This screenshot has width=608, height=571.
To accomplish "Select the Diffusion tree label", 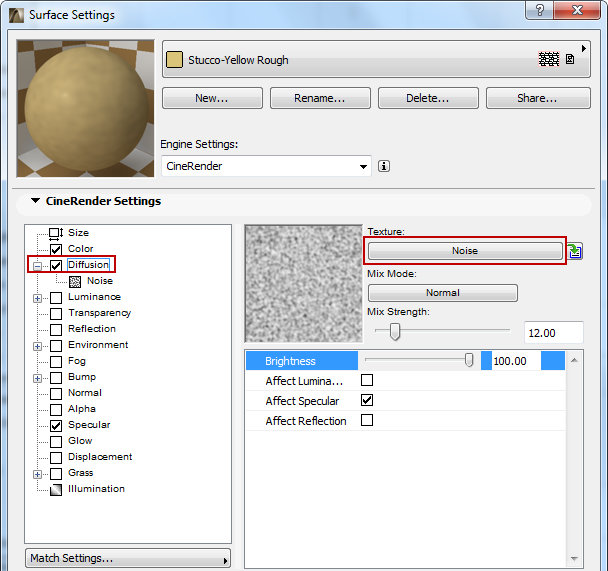I will point(88,265).
